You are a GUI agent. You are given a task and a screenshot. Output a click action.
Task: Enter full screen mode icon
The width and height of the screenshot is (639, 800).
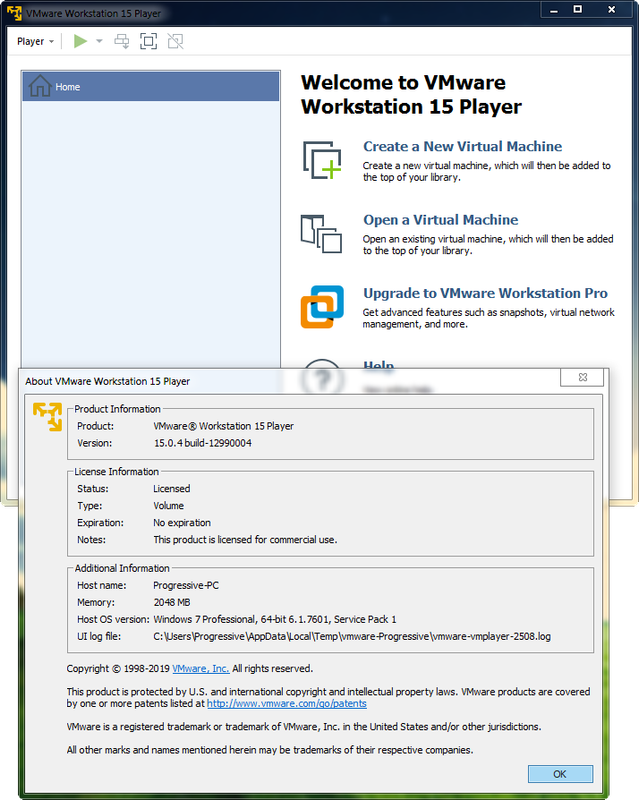click(149, 41)
